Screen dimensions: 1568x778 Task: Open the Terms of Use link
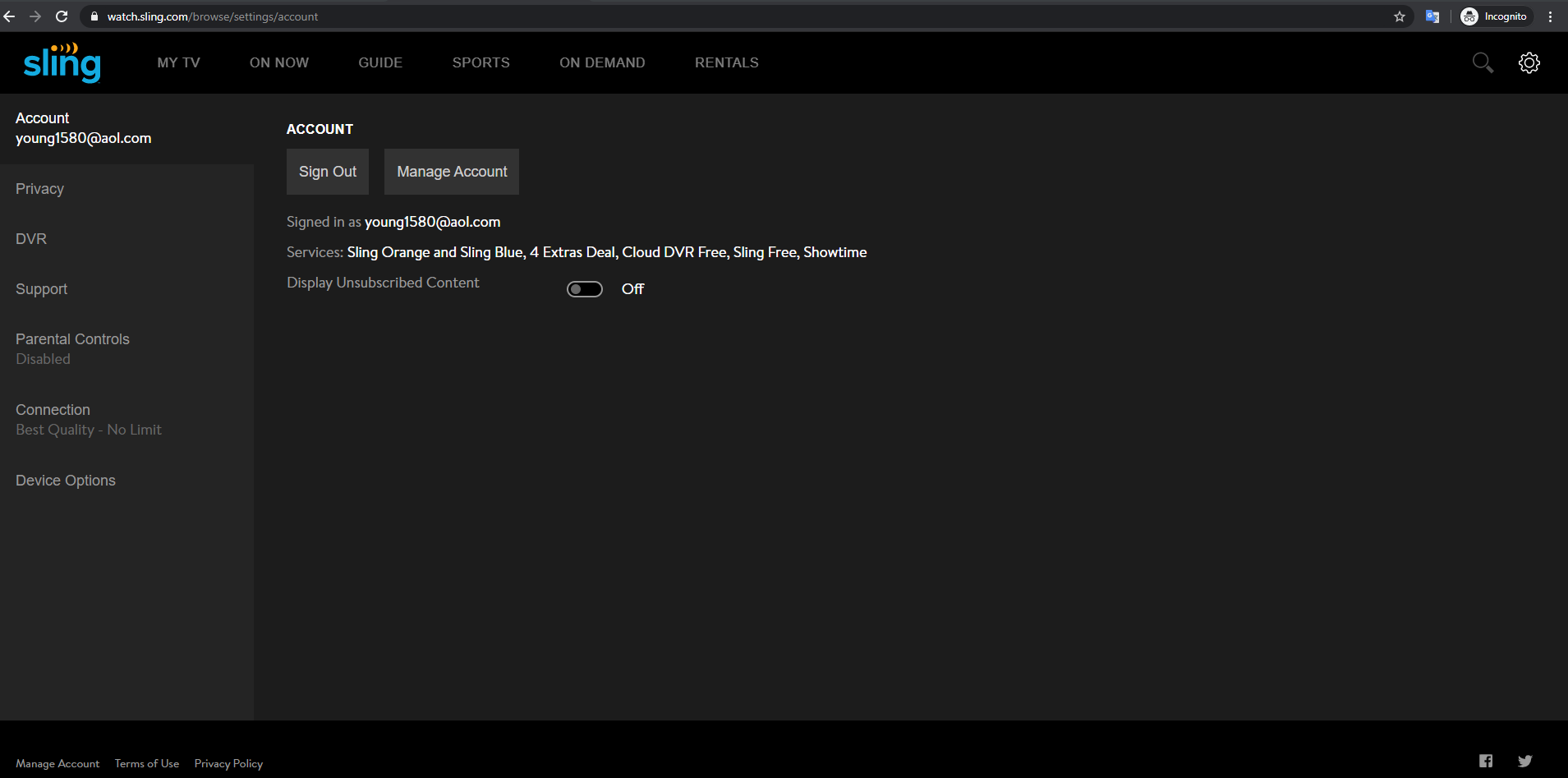coord(147,763)
